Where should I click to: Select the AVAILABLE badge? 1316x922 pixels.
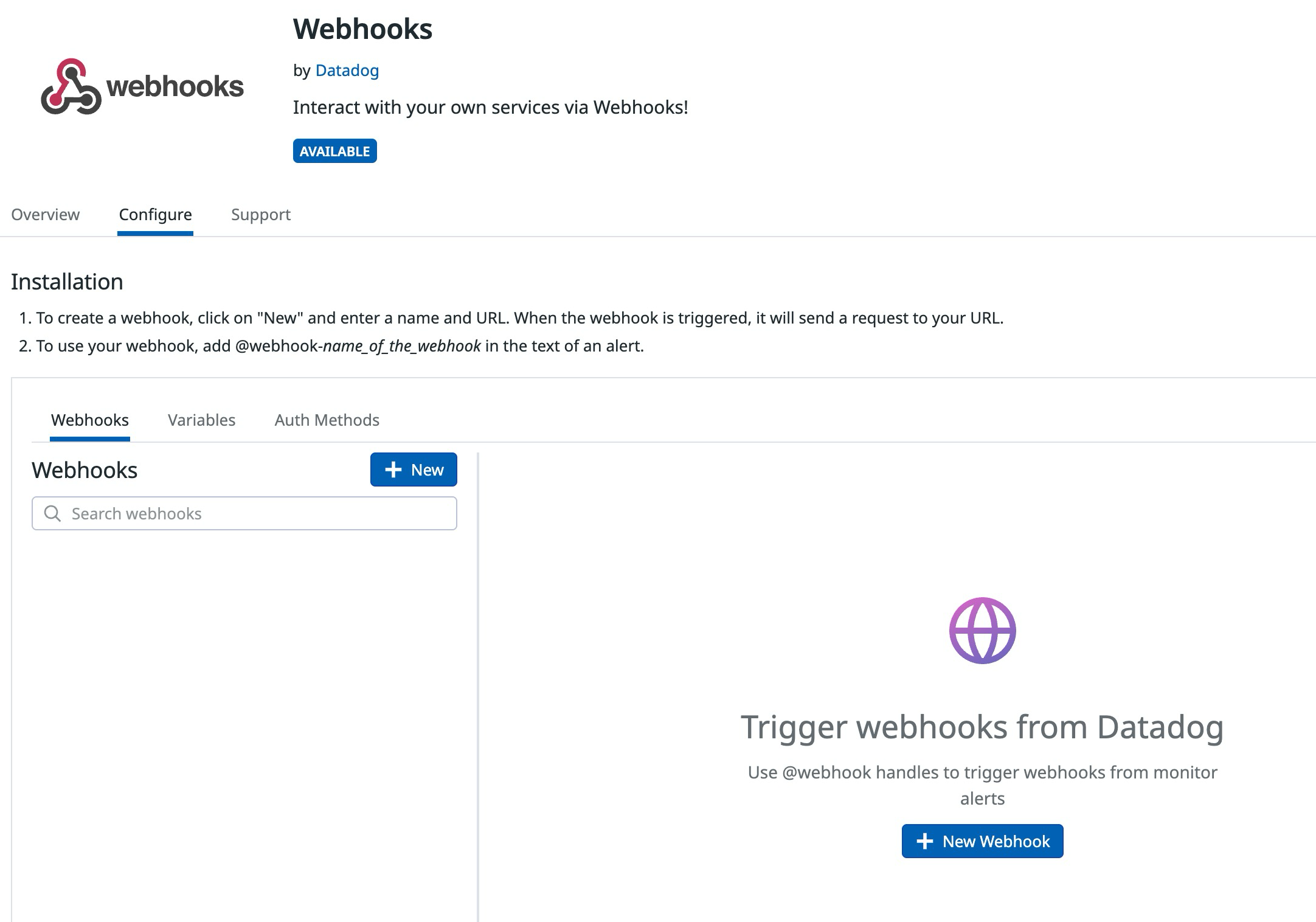pyautogui.click(x=334, y=151)
